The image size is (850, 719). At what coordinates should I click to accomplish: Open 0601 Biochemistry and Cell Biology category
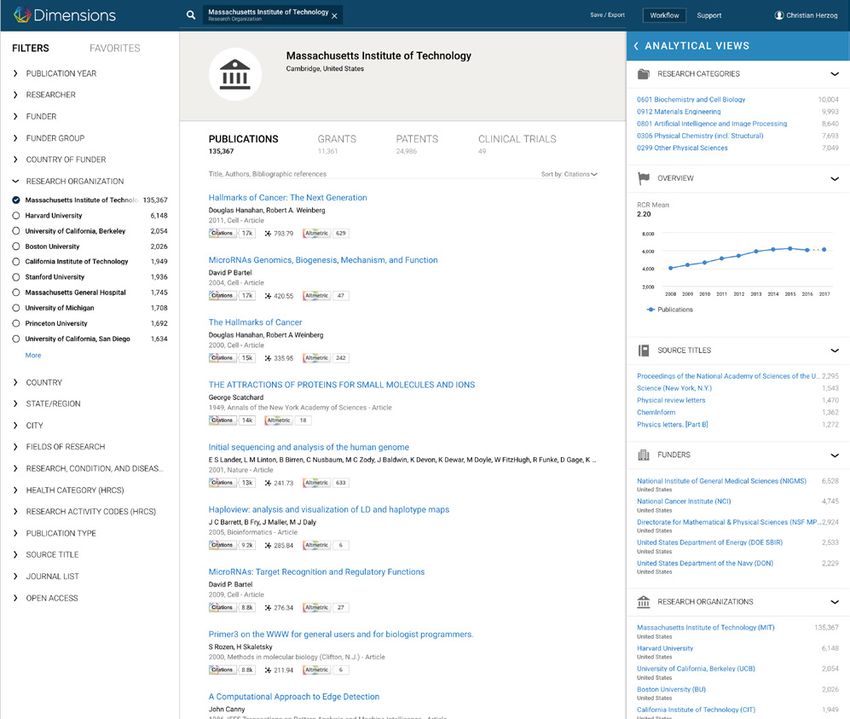[691, 100]
